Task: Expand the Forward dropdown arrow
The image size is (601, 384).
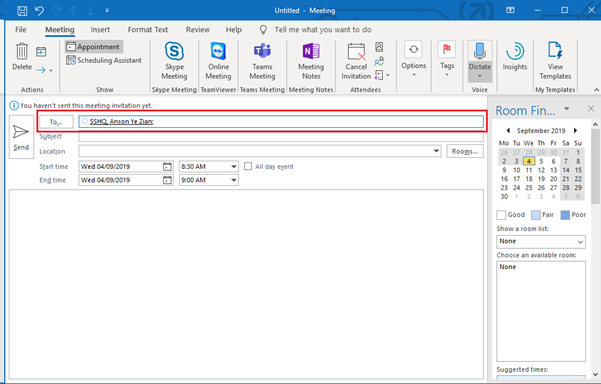Action: (51, 70)
